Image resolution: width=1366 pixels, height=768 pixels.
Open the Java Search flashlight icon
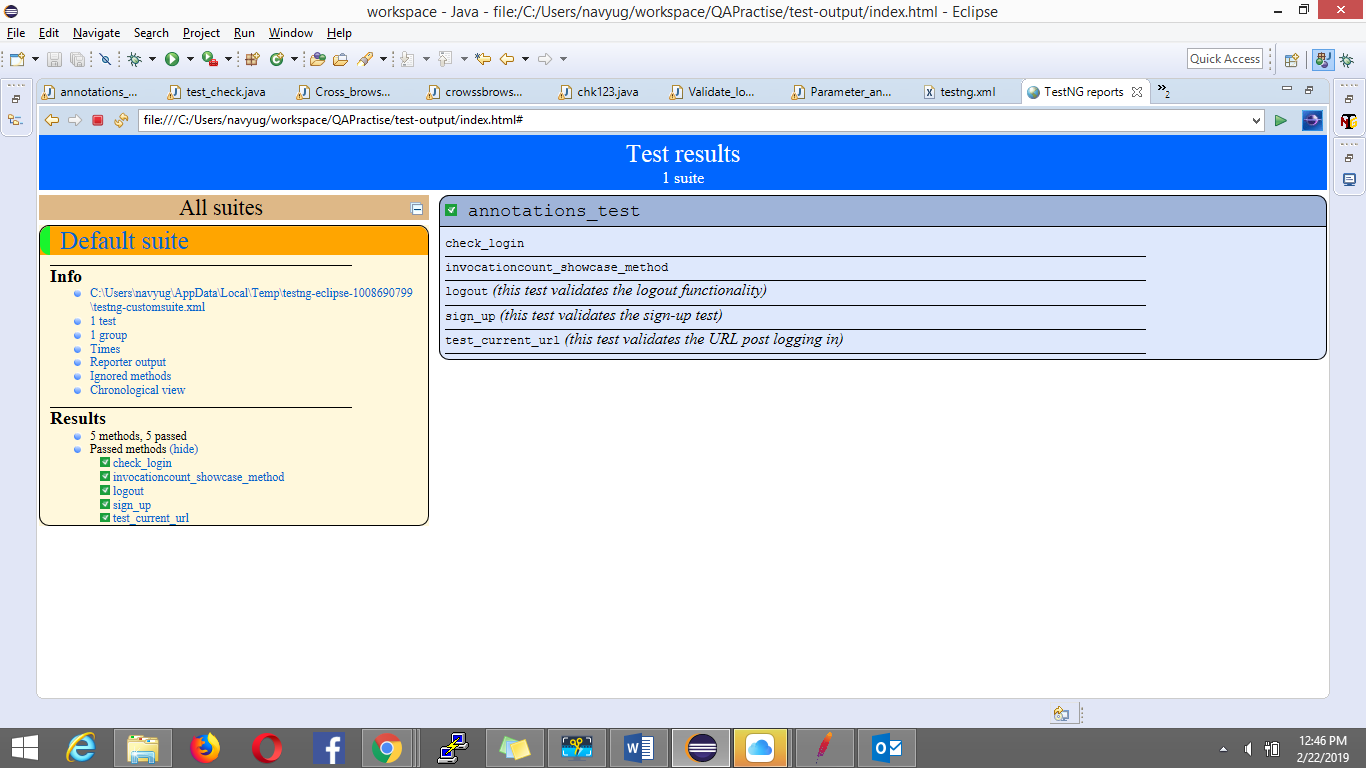pyautogui.click(x=366, y=59)
